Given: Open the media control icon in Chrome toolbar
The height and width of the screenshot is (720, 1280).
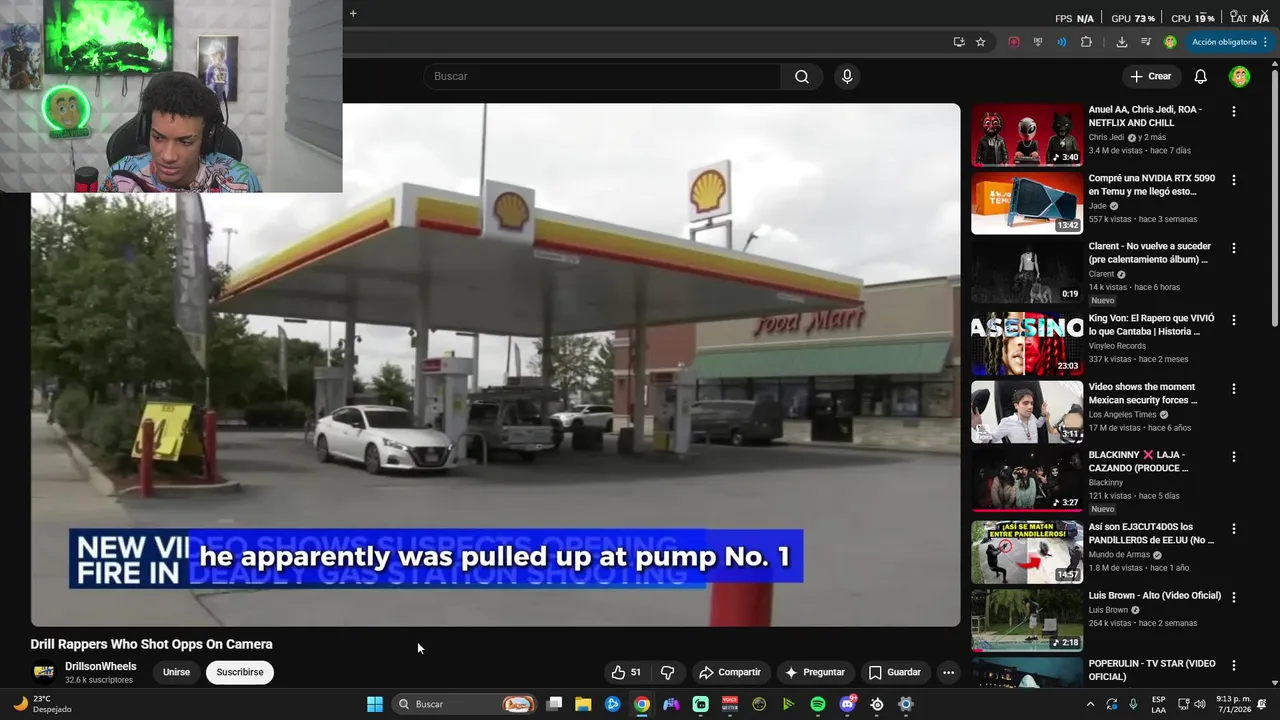Looking at the screenshot, I should coord(1146,42).
